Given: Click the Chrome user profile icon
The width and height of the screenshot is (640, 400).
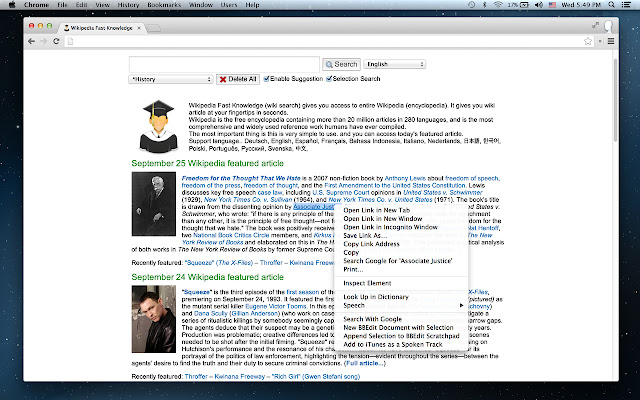Looking at the screenshot, I should (x=608, y=26).
